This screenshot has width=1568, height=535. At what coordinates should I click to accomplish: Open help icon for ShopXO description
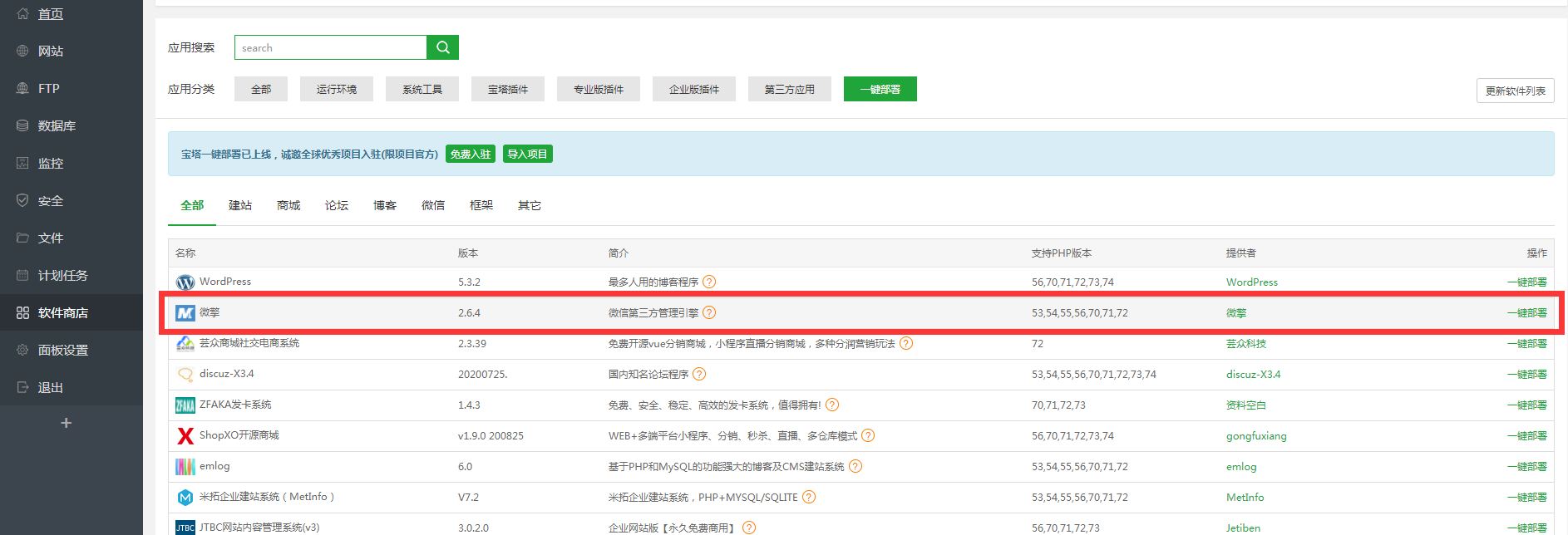coord(868,435)
